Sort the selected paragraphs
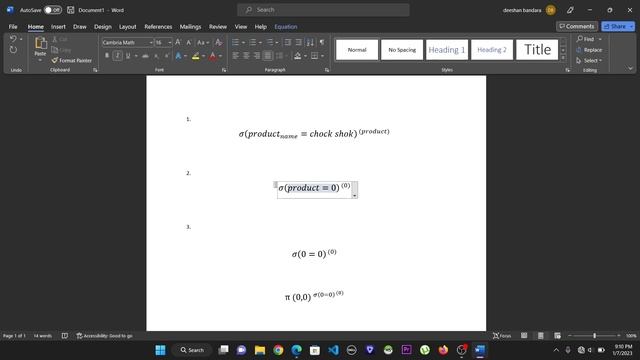Screen dimensions: 640x360 click(310, 42)
